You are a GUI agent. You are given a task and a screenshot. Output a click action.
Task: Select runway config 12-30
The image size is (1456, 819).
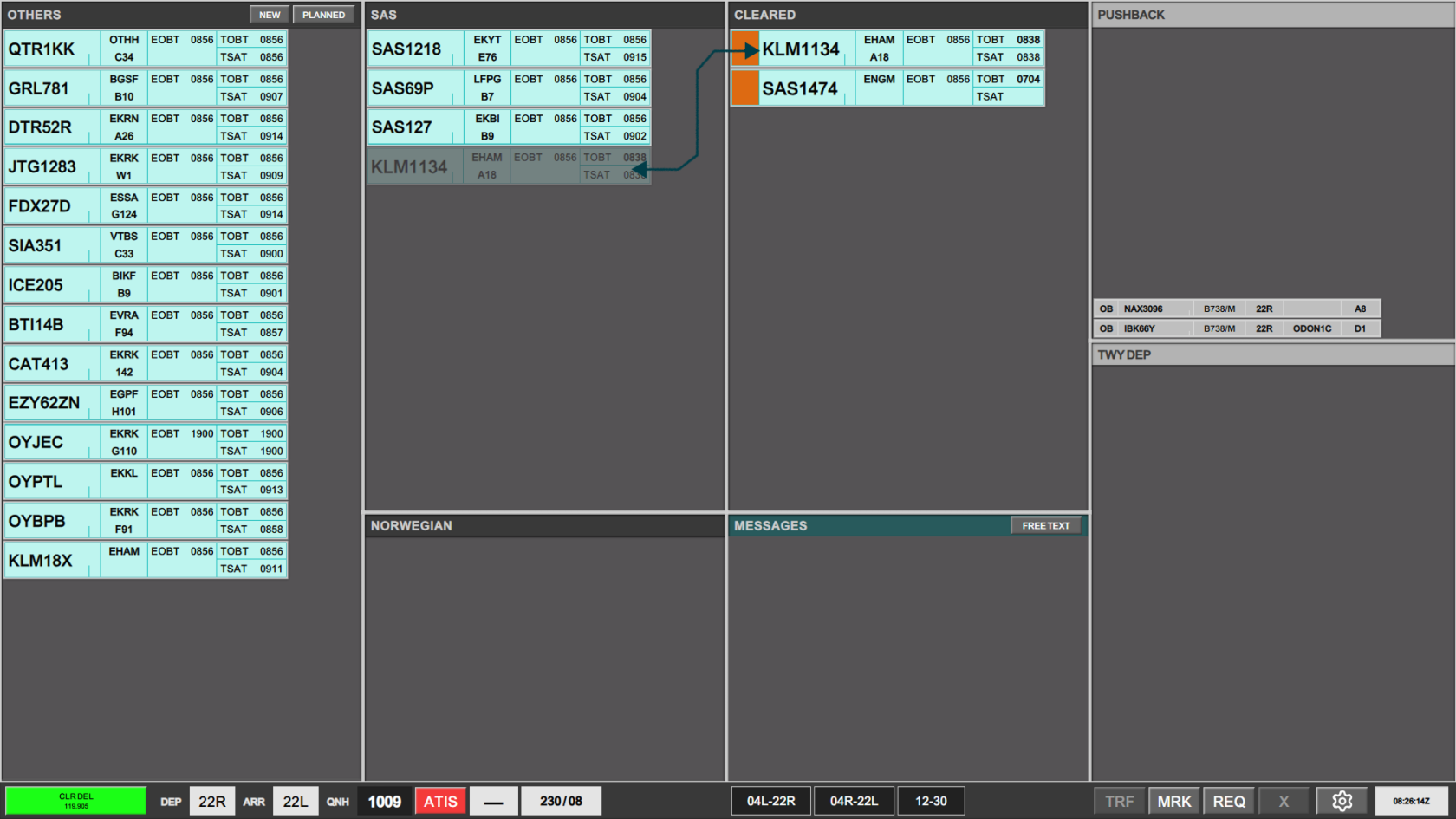coord(931,801)
